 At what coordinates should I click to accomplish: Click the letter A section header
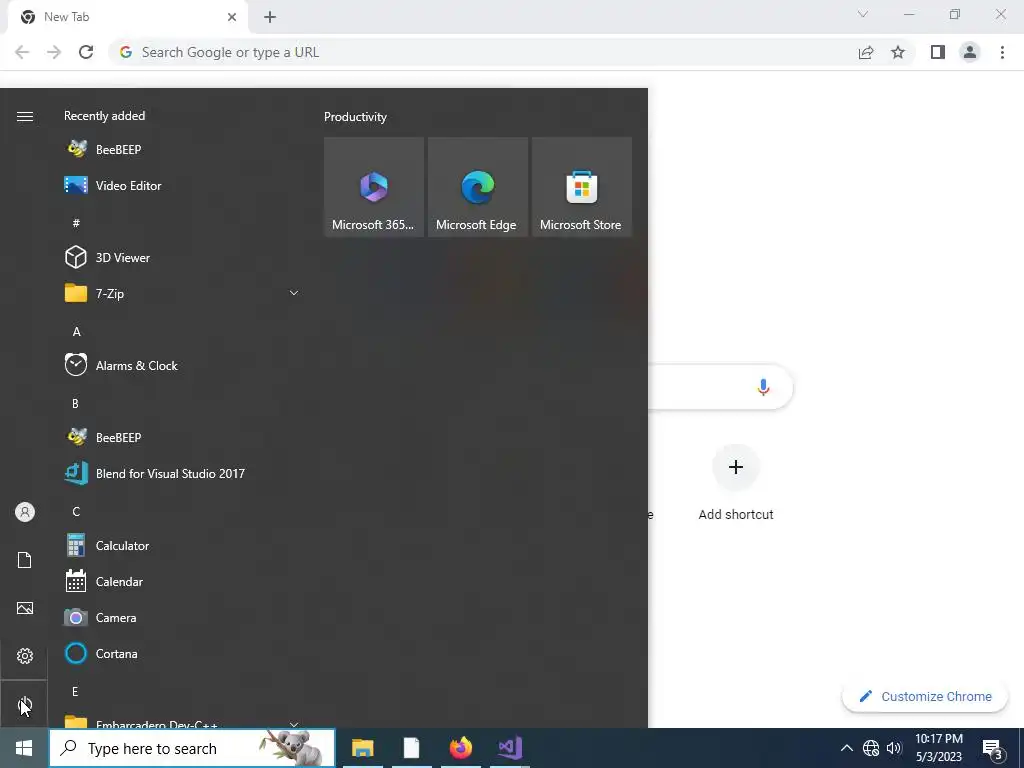point(76,332)
